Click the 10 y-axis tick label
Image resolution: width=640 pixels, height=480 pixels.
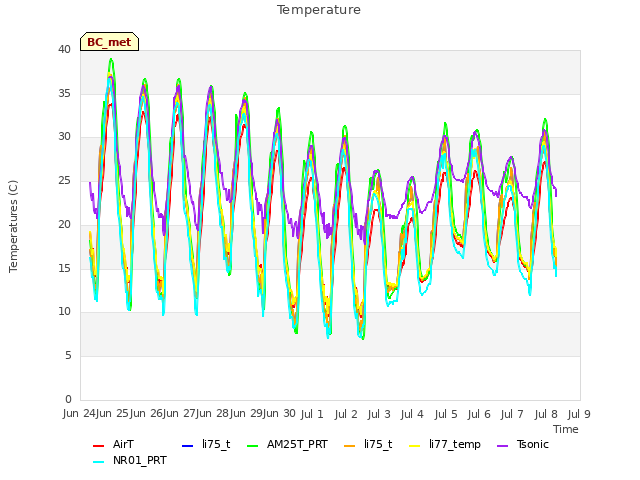click(x=64, y=312)
